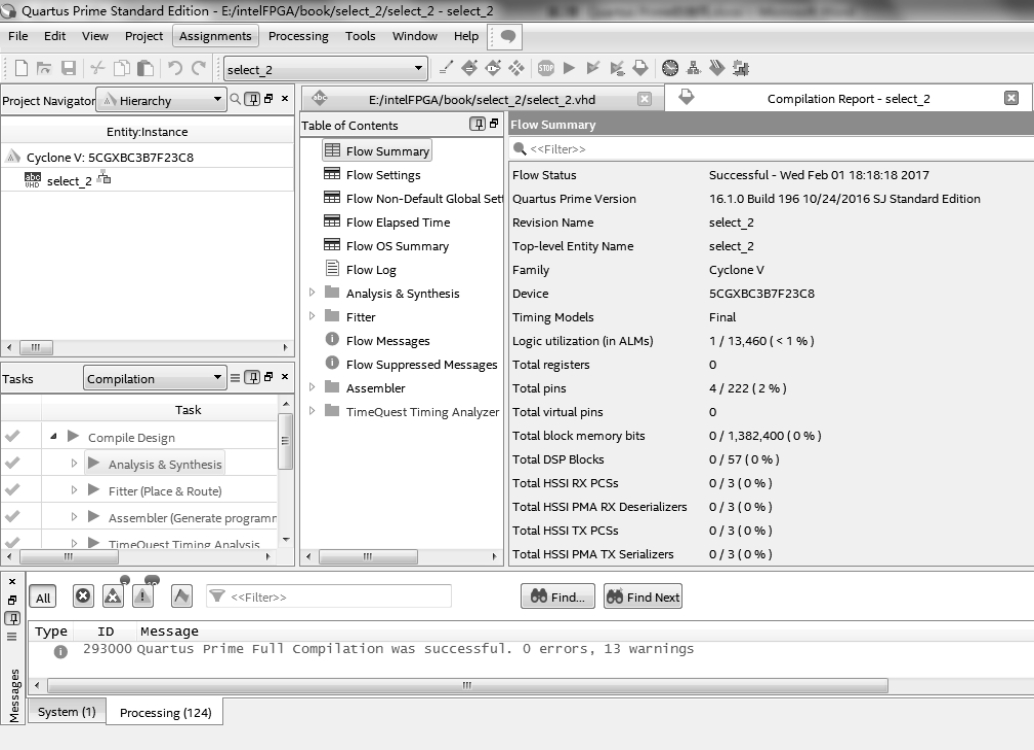This screenshot has width=1034, height=750.
Task: Expand the Fitter (Place & Route) task
Action: point(74,490)
